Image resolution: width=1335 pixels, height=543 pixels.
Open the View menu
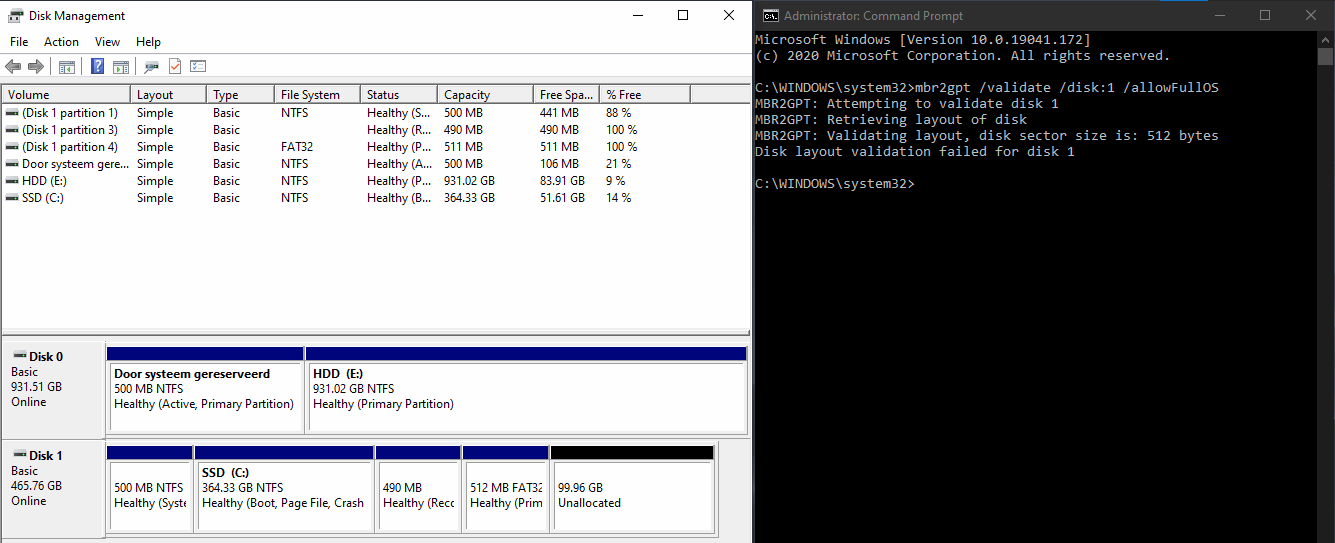(107, 42)
